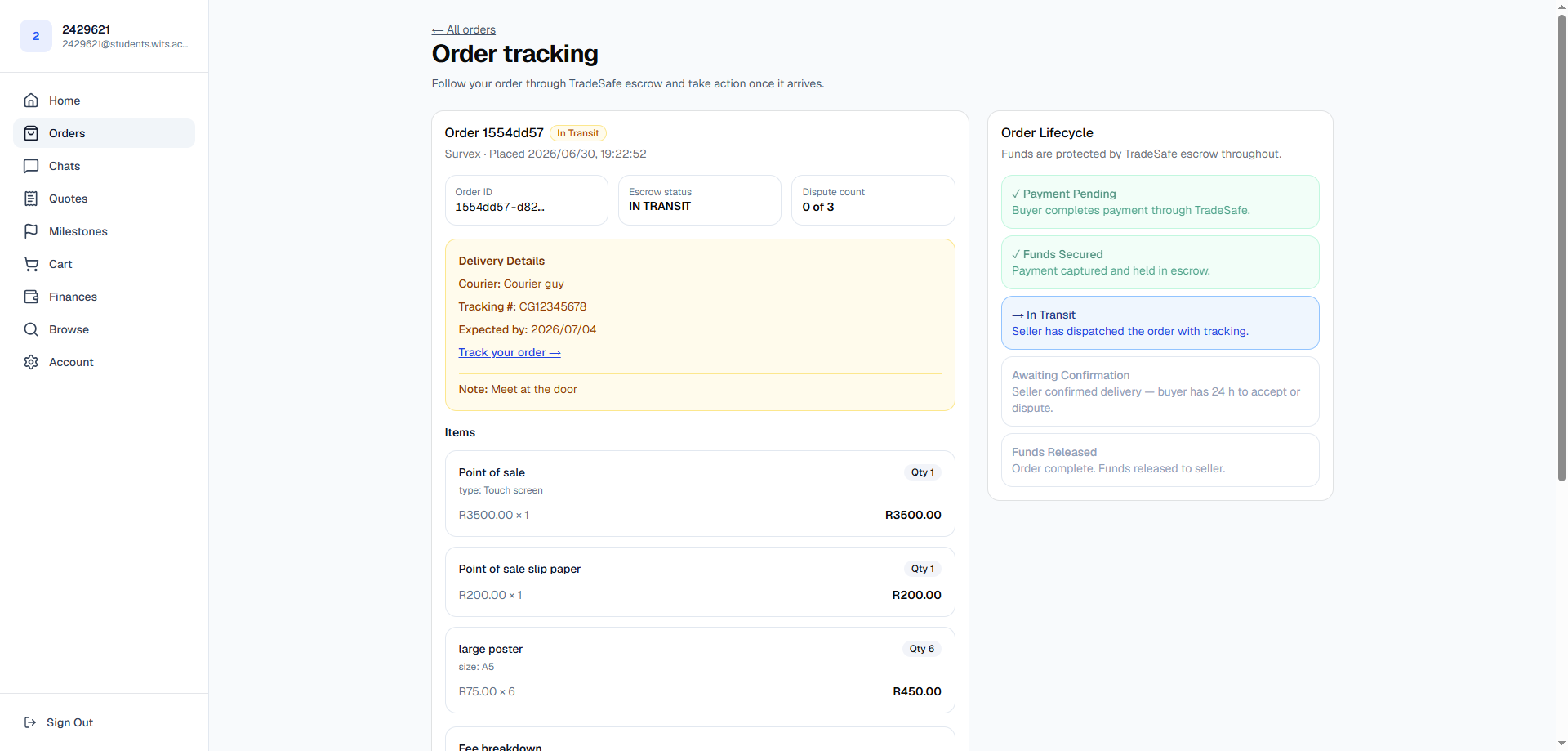Go to Browse page
This screenshot has height=751, width=1568.
pos(104,329)
